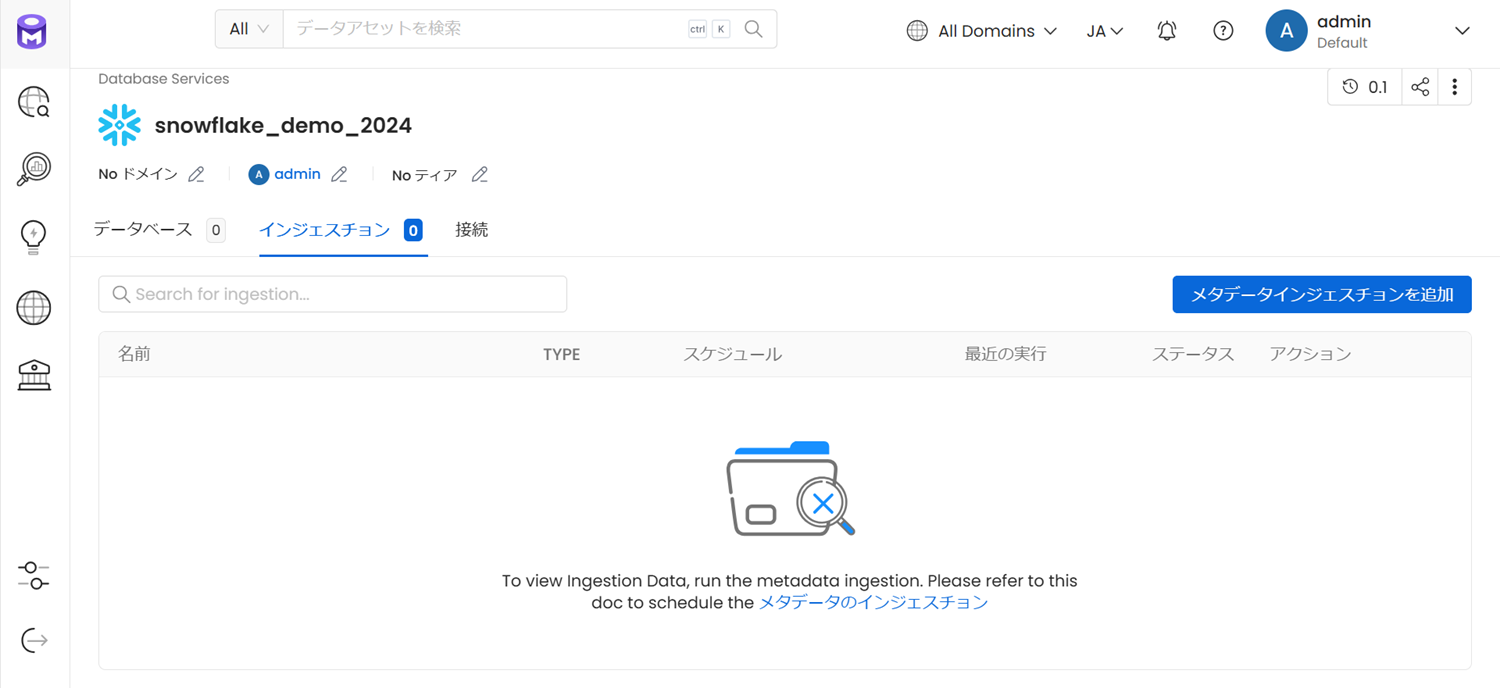1500x688 pixels.
Task: Click the 最近の実行 column header
Action: pos(1006,354)
